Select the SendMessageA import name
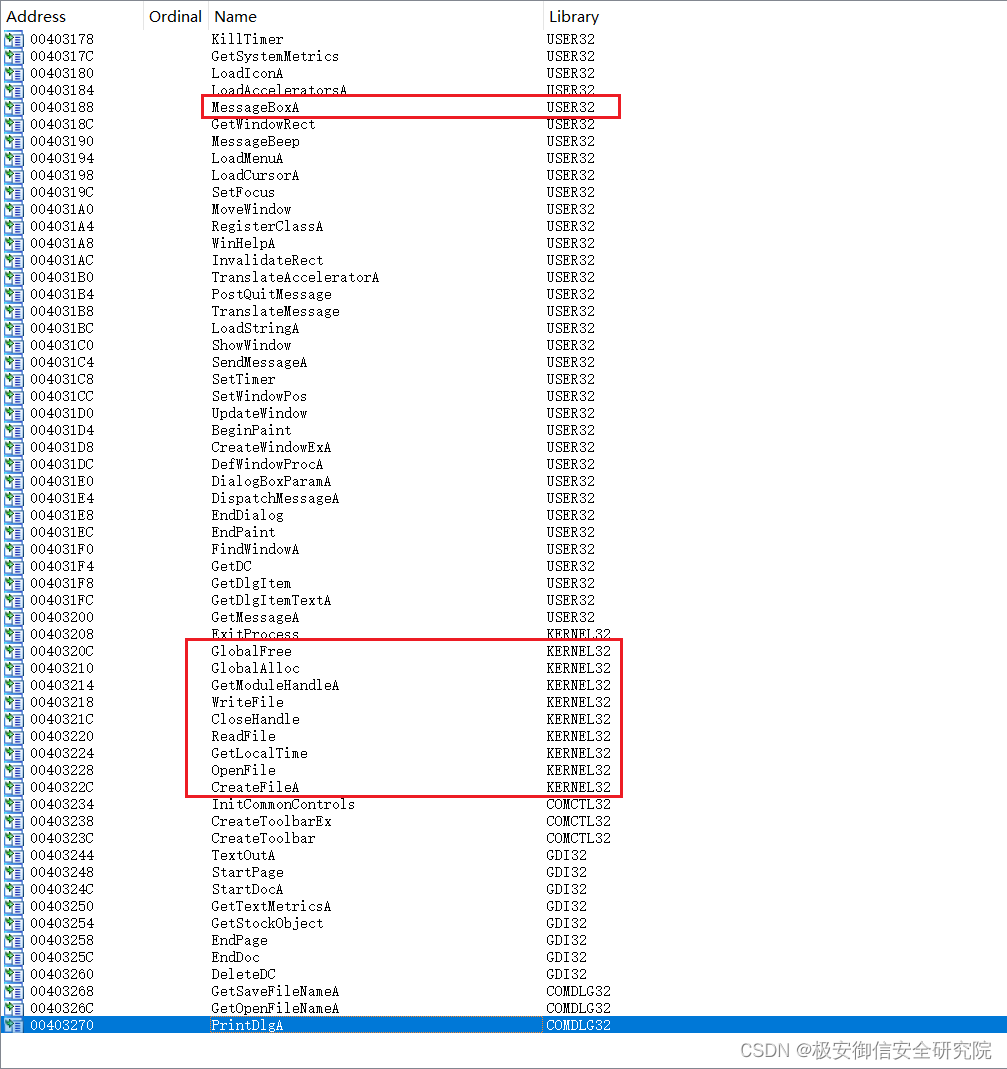This screenshot has height=1069, width=1007. (x=259, y=363)
